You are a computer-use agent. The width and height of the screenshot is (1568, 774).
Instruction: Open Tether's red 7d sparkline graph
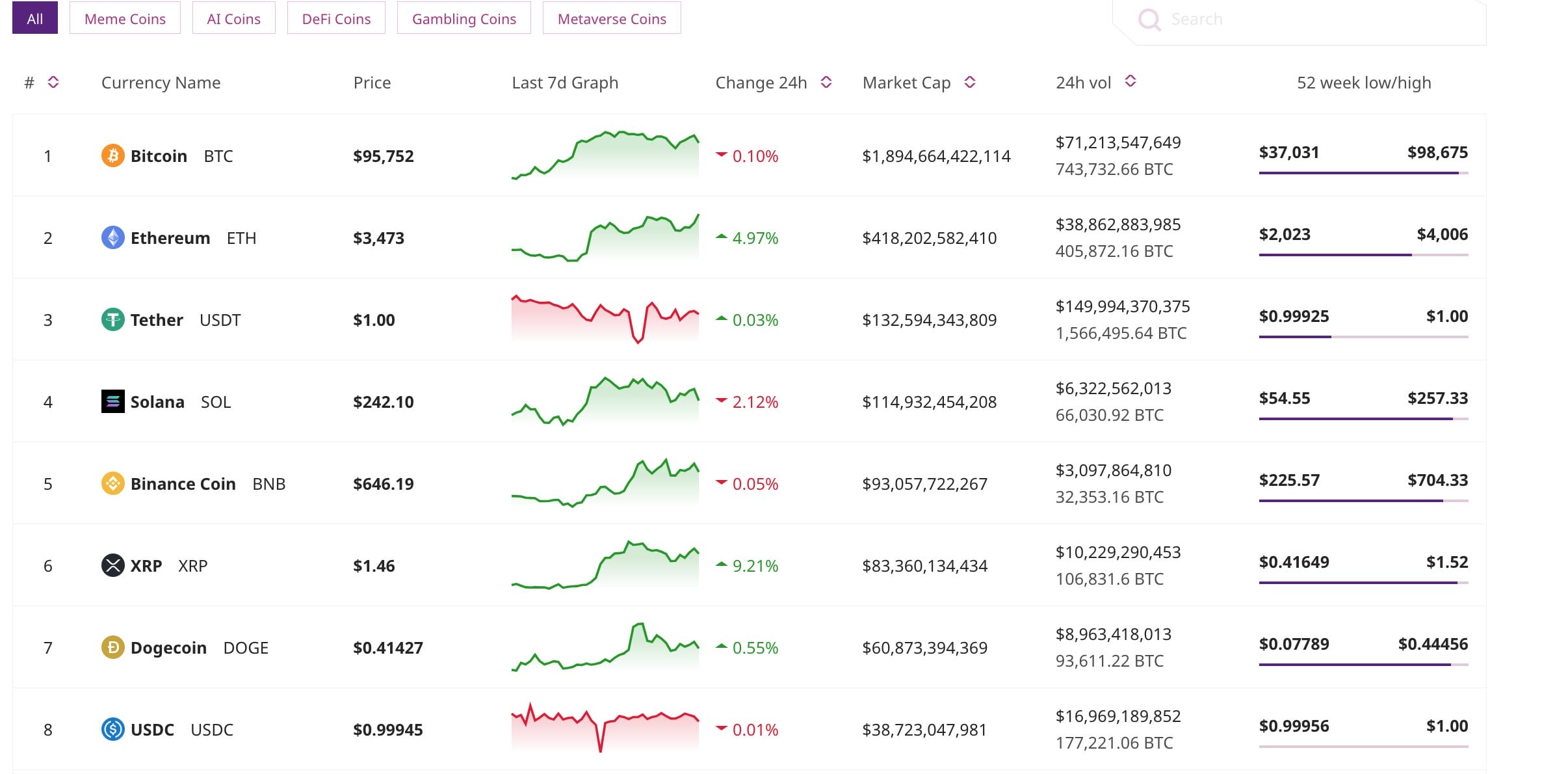pos(605,319)
